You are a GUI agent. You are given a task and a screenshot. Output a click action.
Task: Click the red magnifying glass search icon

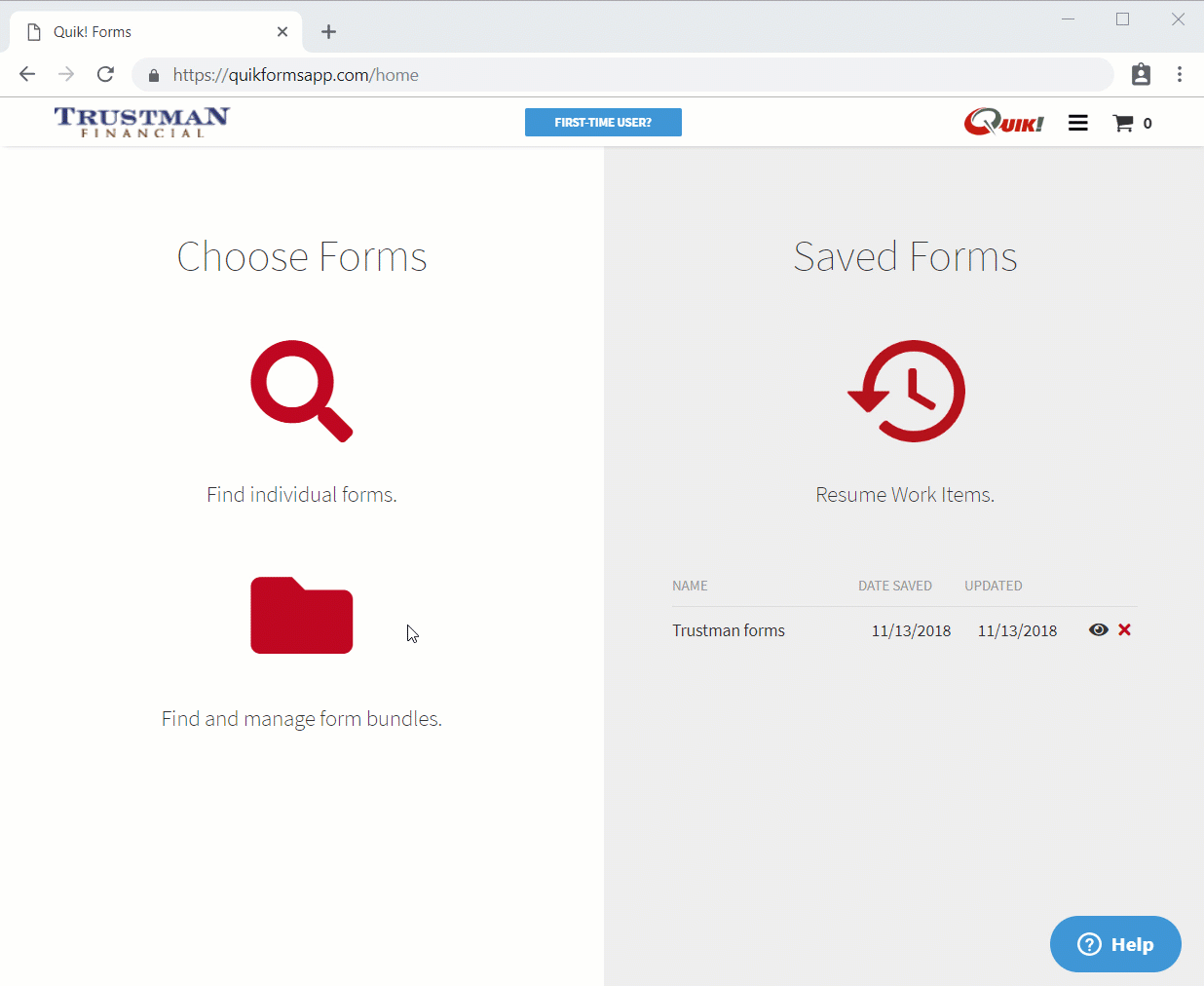[301, 391]
